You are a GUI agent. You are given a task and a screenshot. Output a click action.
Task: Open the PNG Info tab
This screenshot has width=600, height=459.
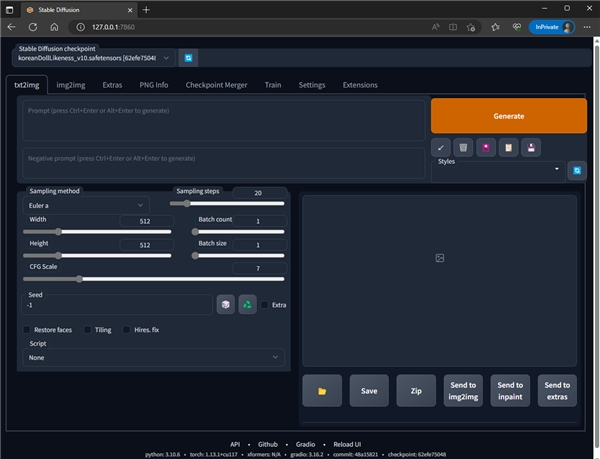[154, 85]
